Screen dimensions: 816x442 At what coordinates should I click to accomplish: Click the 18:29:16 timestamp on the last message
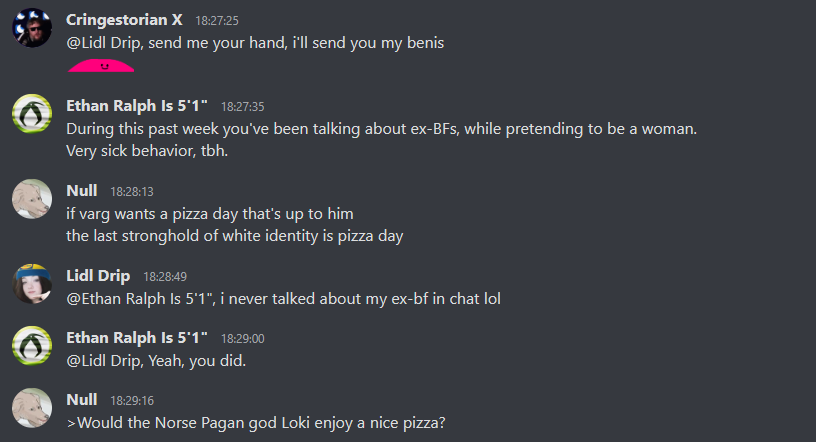coord(131,400)
